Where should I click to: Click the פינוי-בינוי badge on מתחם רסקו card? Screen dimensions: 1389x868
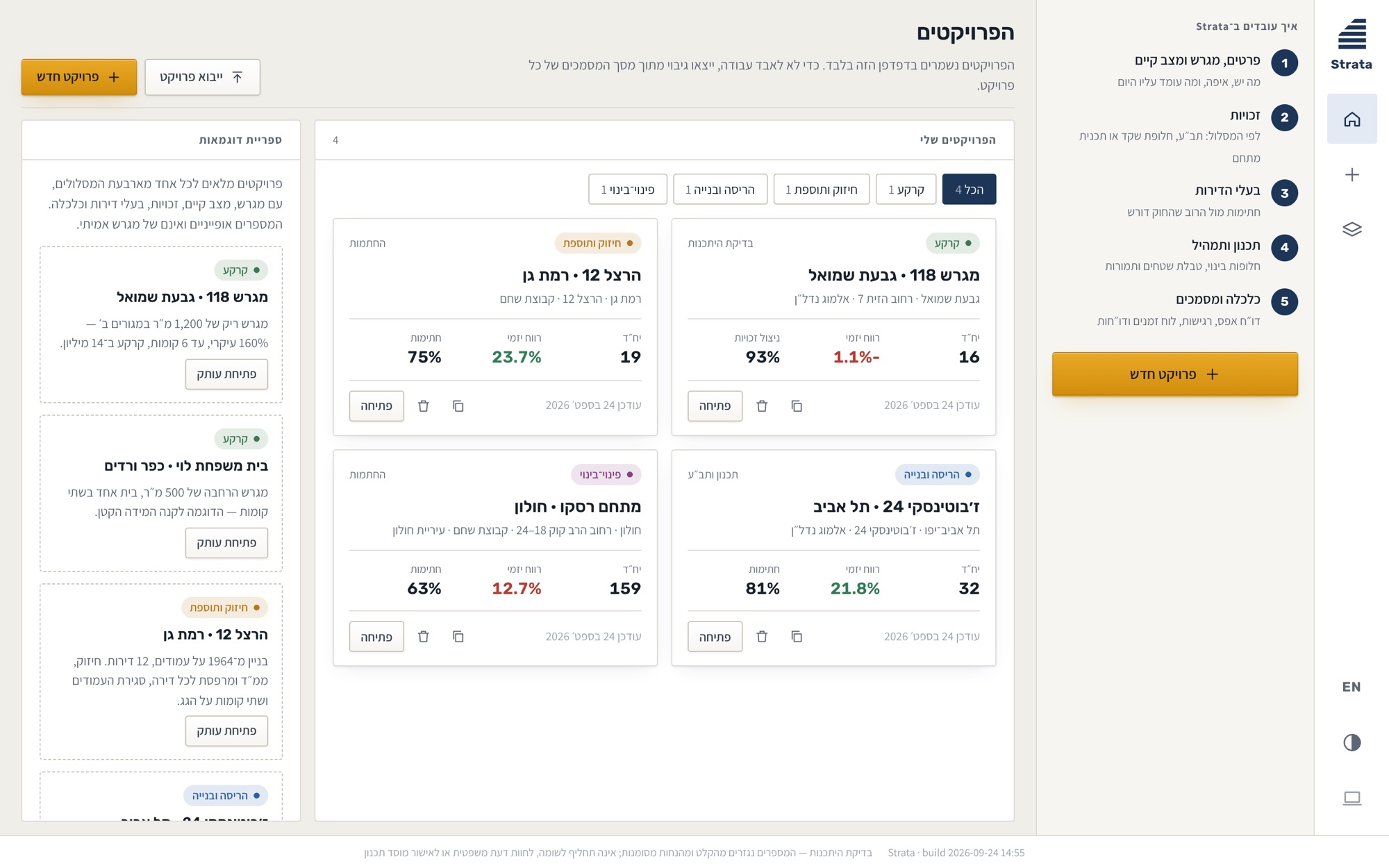[x=606, y=475]
